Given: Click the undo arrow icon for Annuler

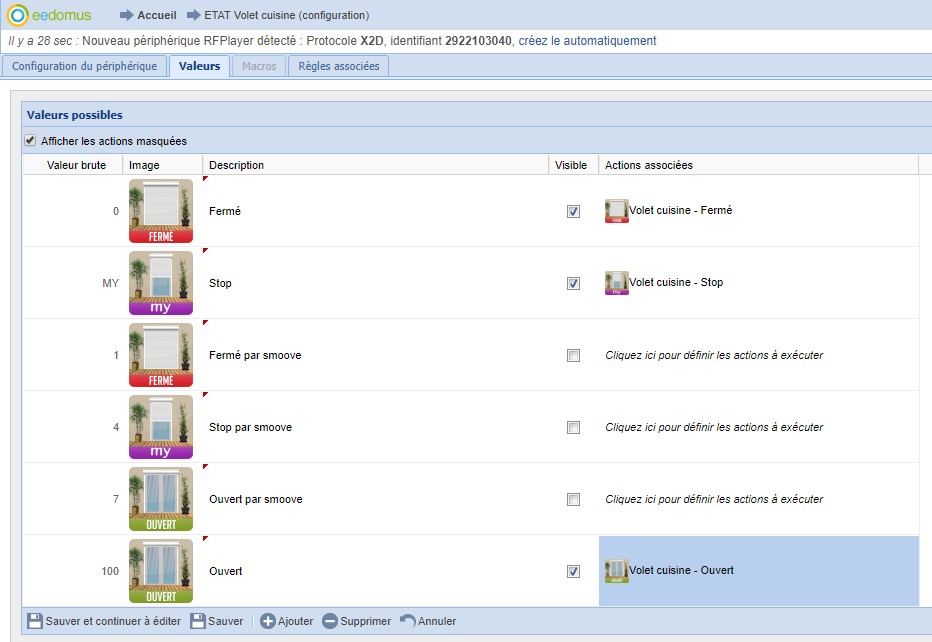Looking at the screenshot, I should 407,621.
